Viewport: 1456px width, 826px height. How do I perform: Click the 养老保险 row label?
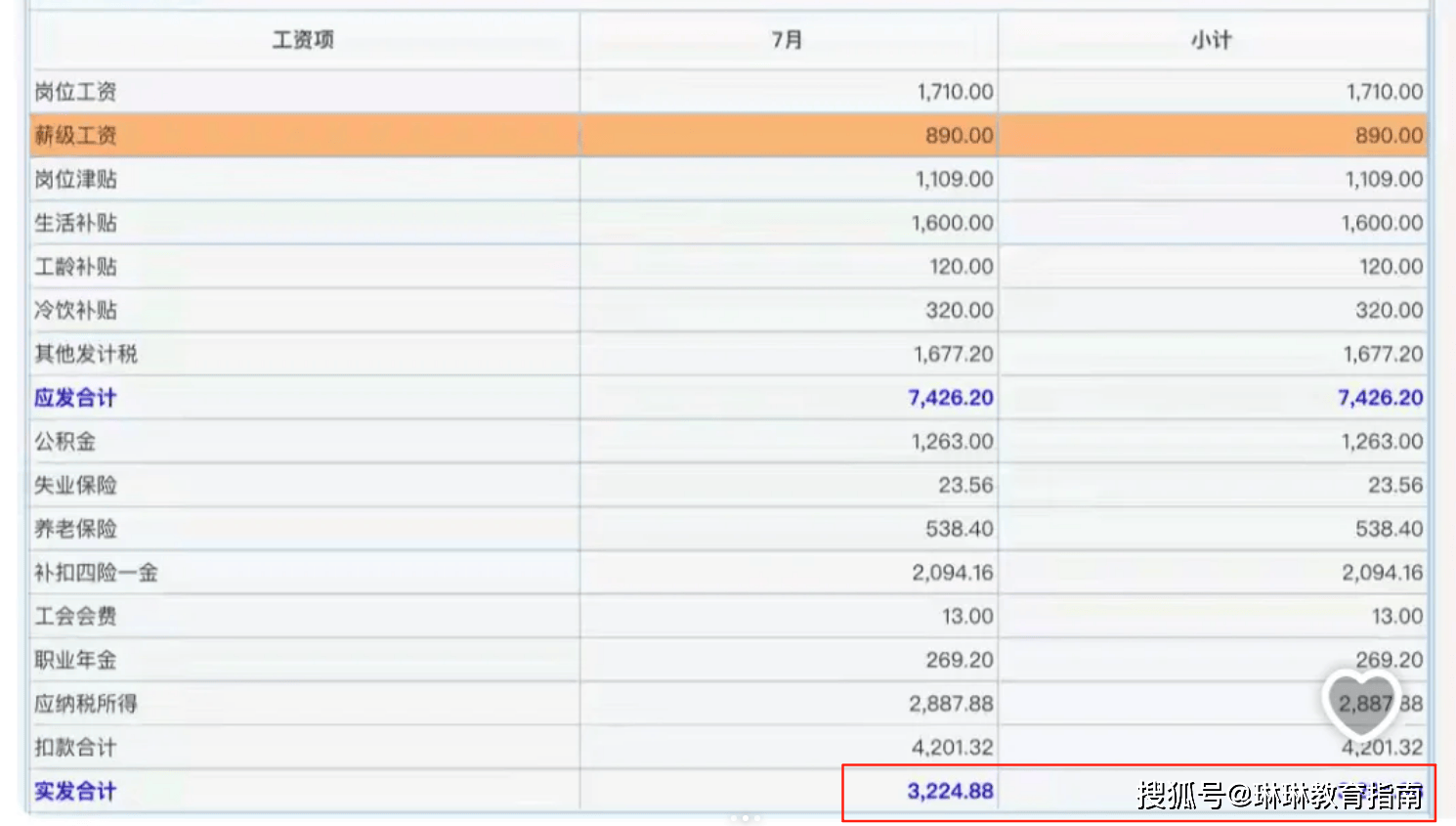pos(76,529)
